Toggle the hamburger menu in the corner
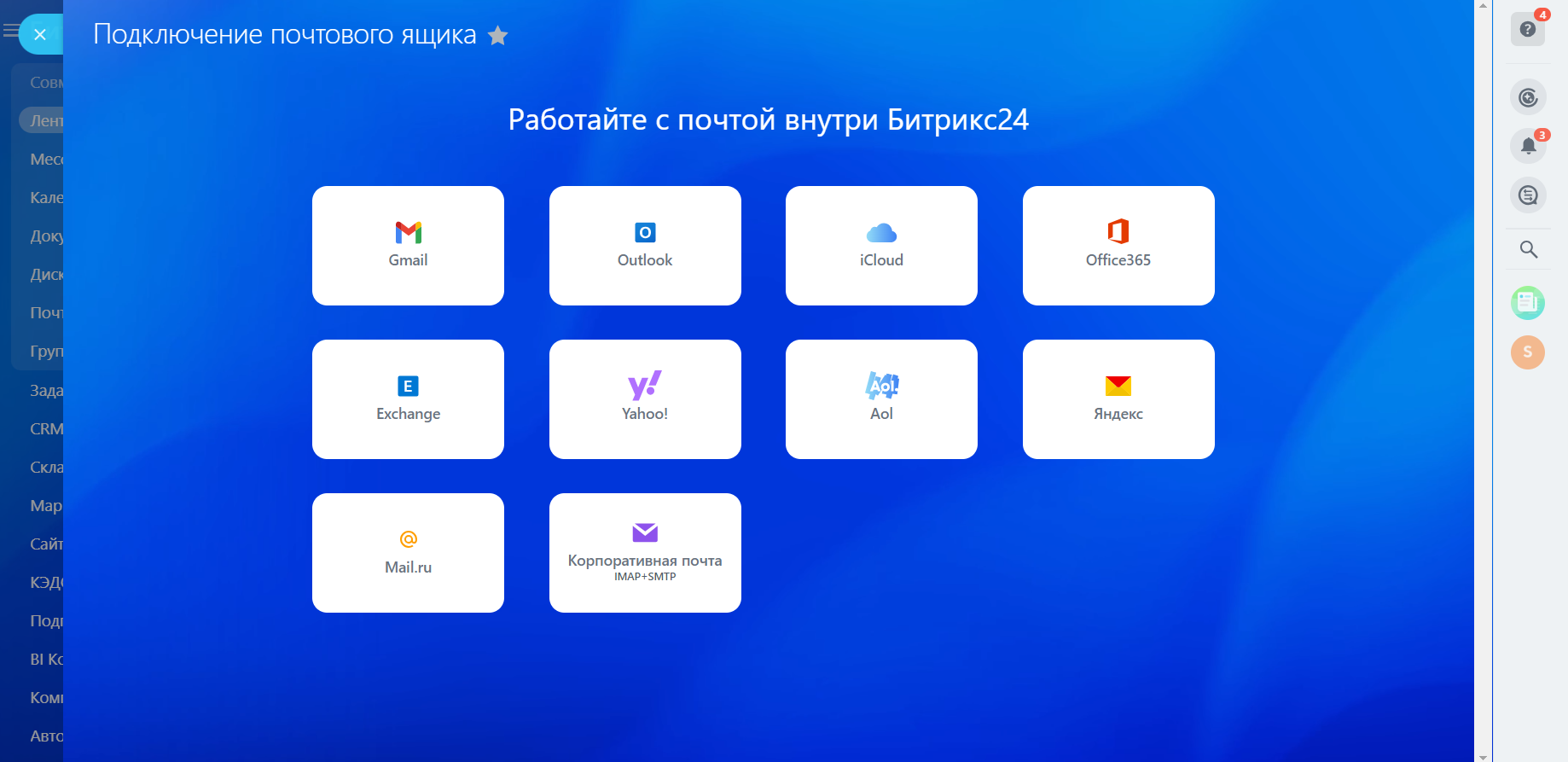This screenshot has height=762, width=1568. 10,32
